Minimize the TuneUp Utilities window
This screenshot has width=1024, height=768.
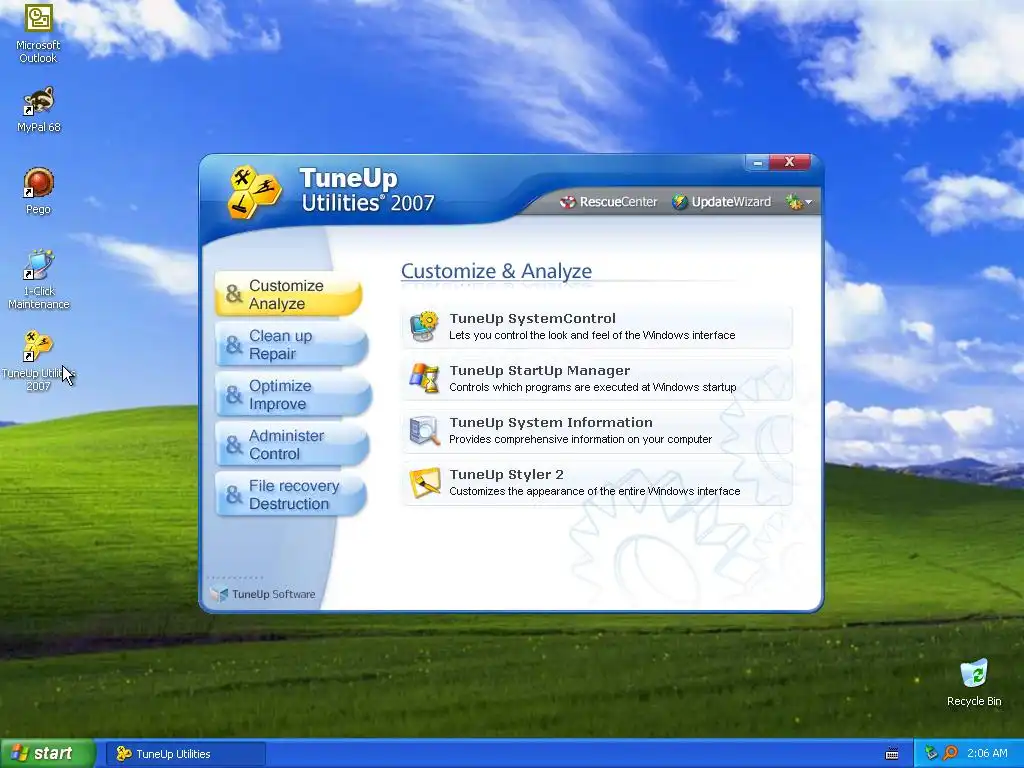click(758, 163)
